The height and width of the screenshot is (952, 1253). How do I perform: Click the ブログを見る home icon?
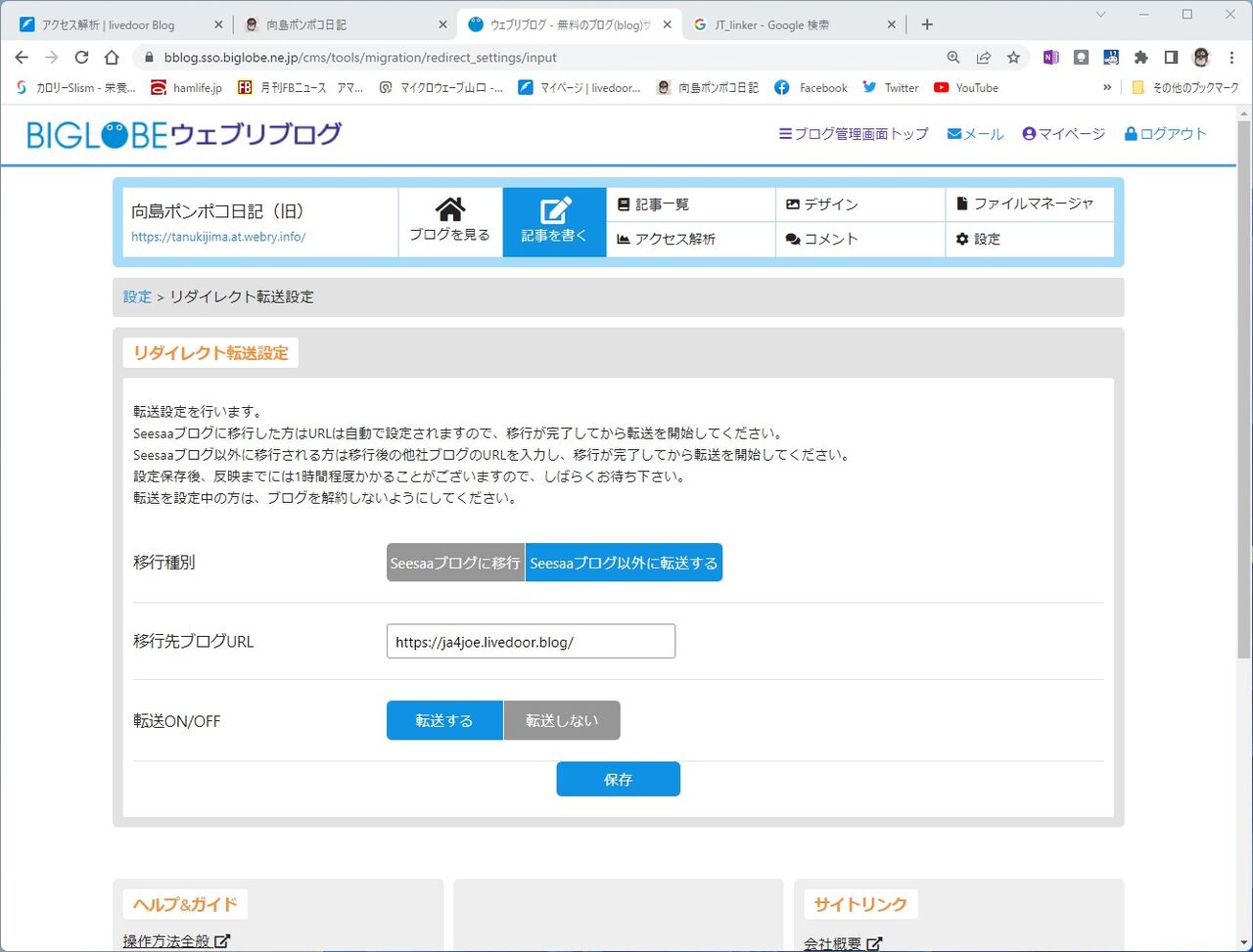[449, 209]
